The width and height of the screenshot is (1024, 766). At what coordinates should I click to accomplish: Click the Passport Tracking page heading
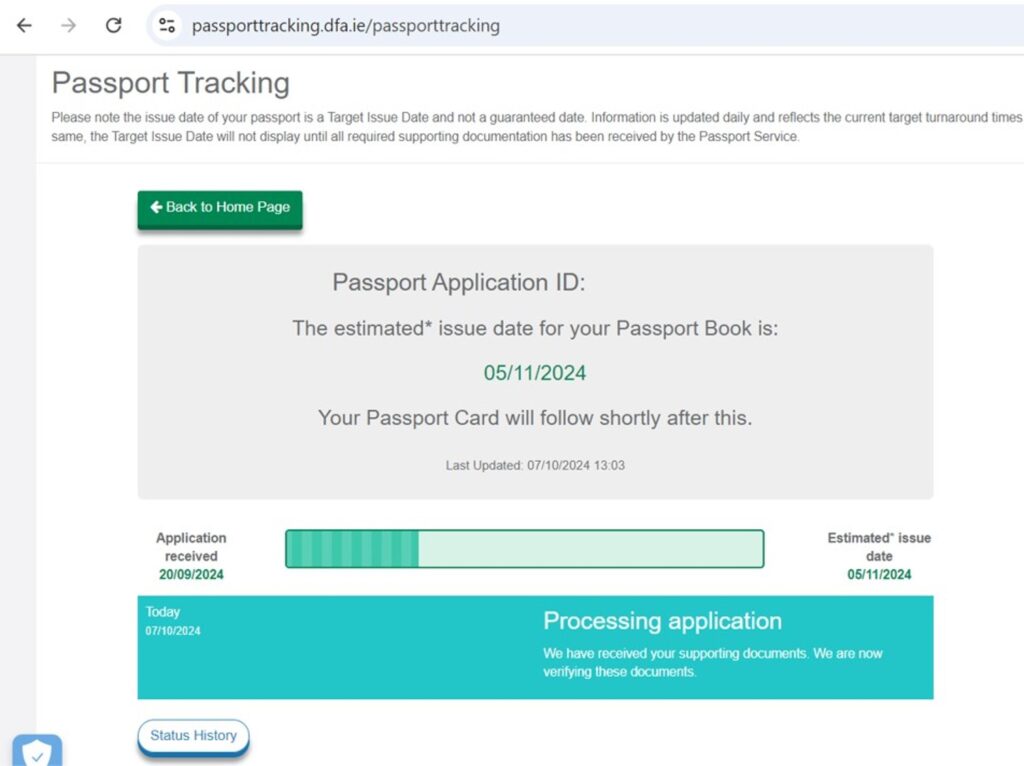170,83
